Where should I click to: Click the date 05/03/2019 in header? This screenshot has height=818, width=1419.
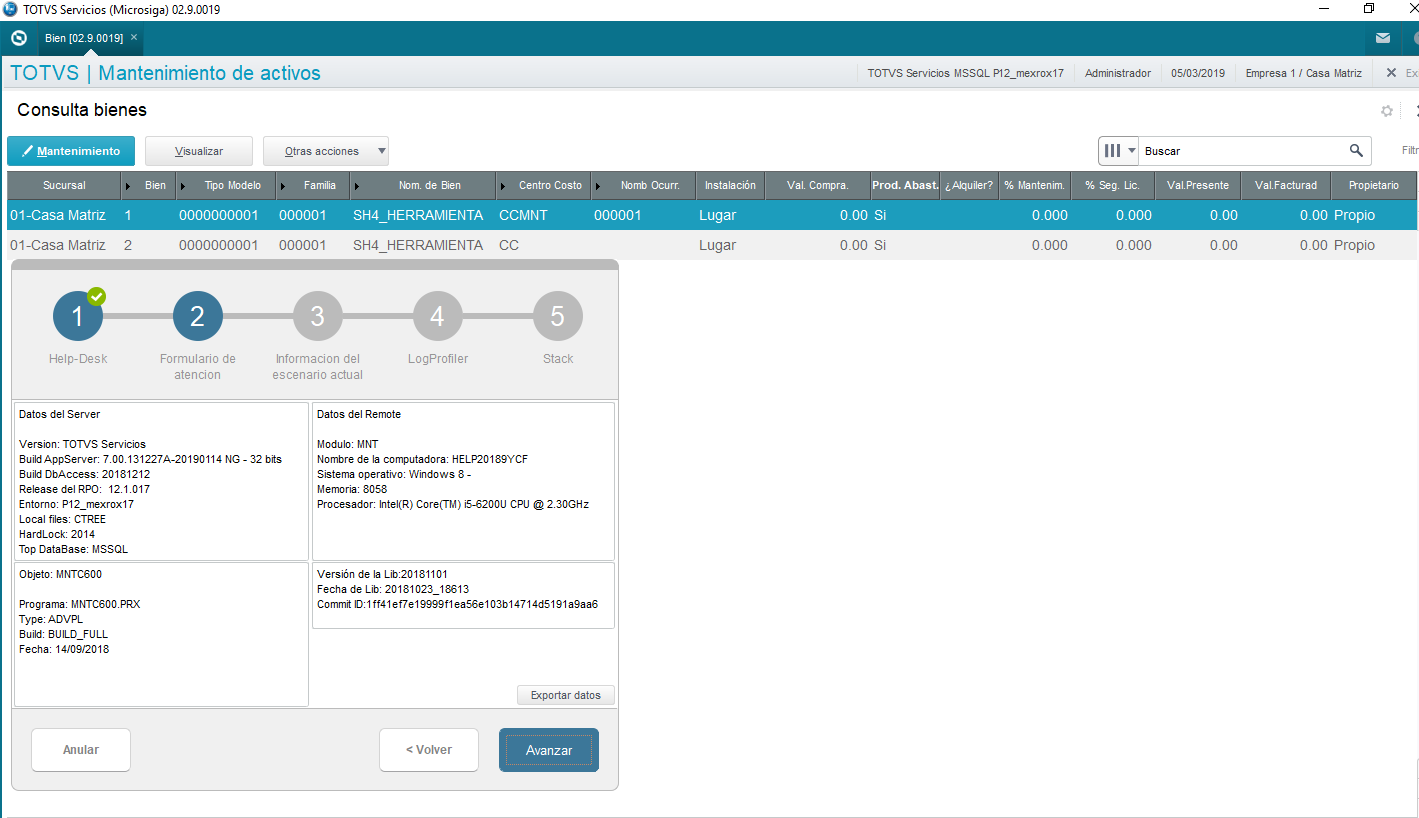point(1198,73)
